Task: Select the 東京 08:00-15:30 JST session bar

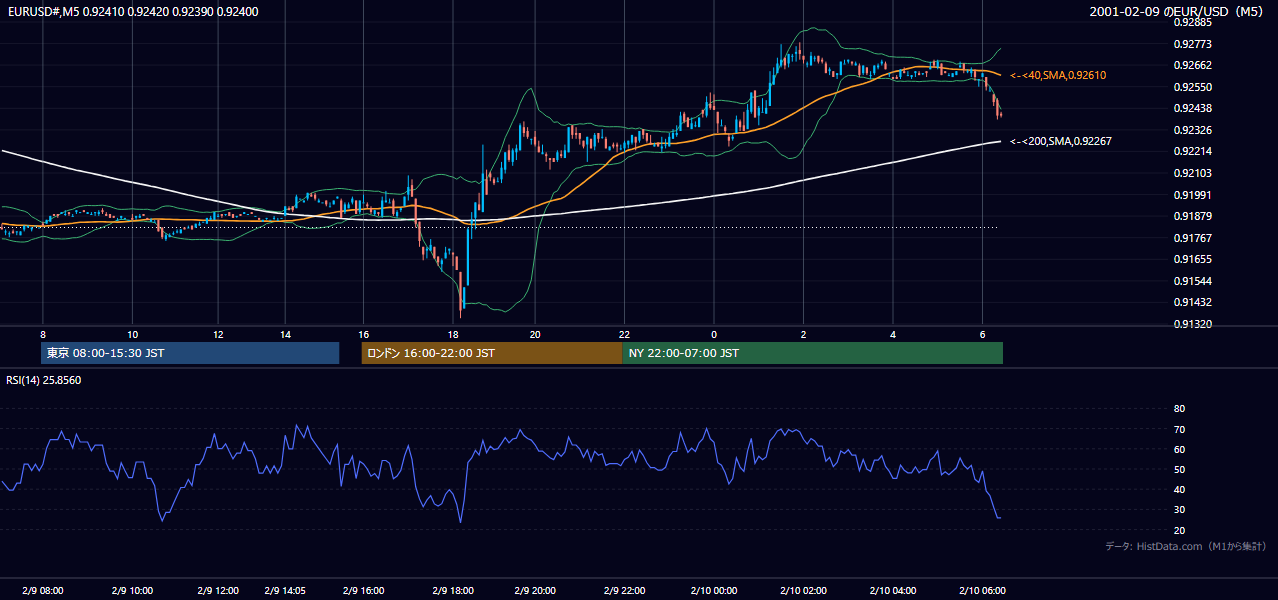Action: 190,353
